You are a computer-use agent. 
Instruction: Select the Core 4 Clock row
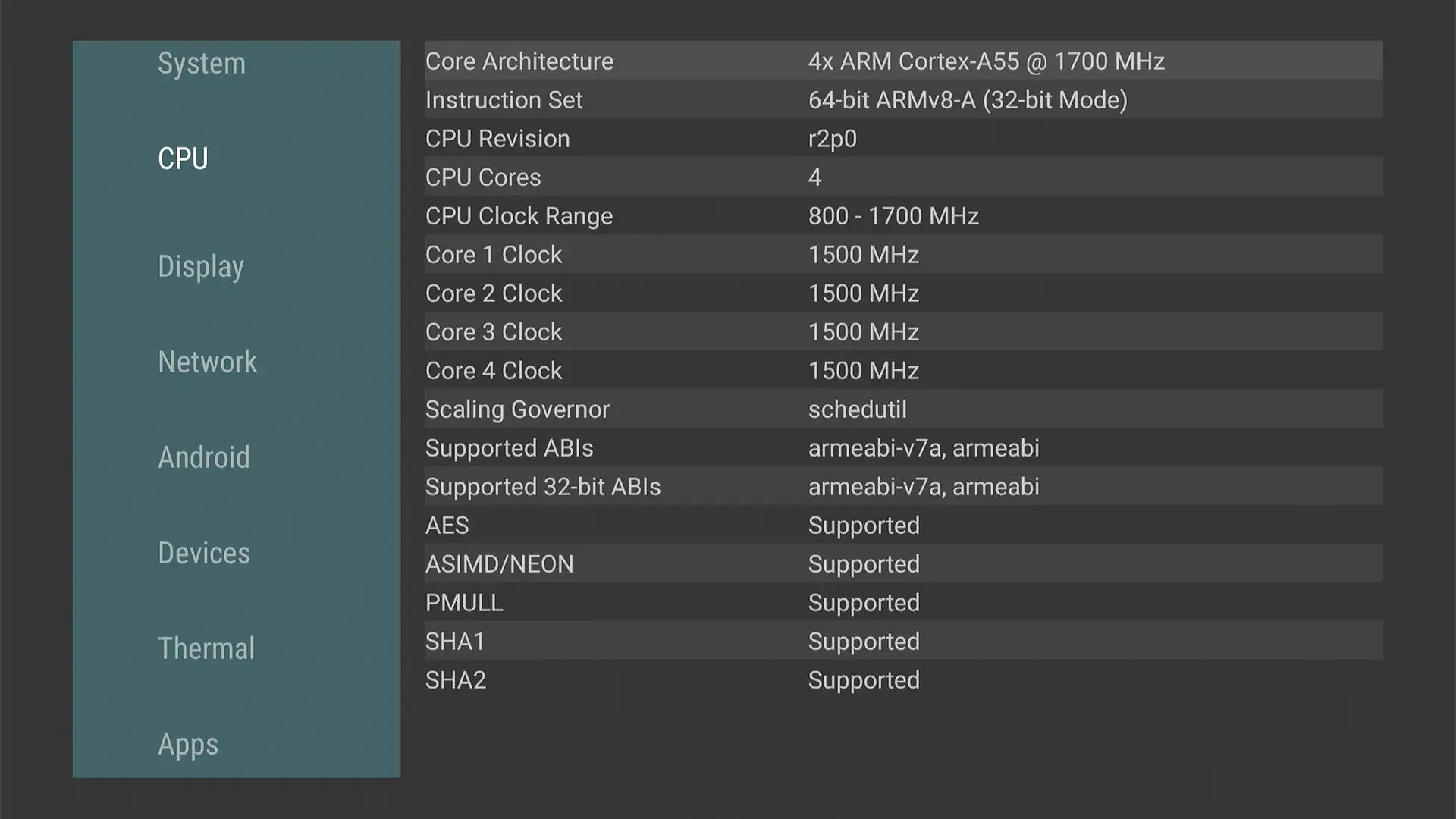[902, 370]
